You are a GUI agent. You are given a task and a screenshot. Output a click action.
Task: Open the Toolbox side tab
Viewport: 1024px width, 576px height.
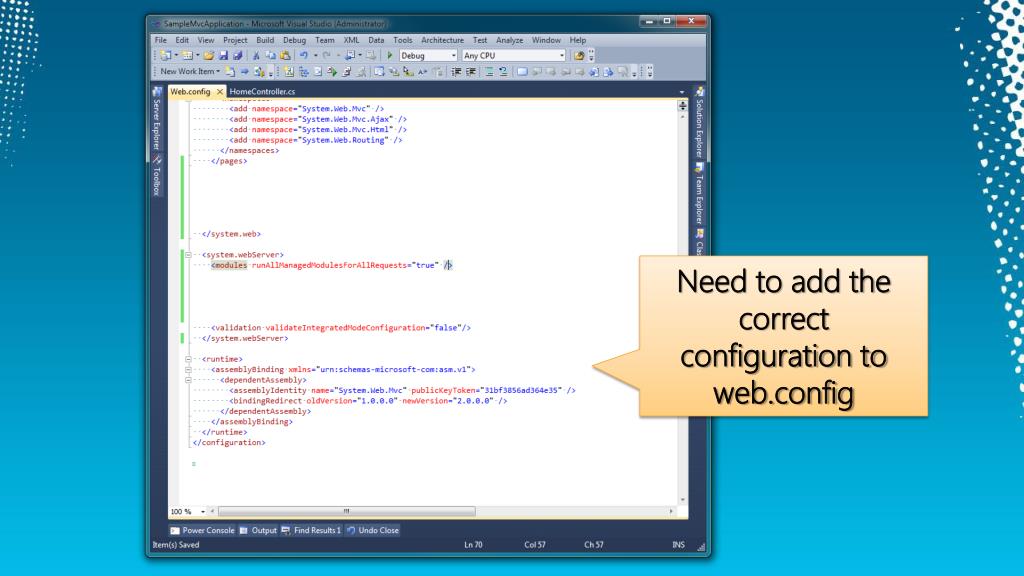[x=157, y=176]
